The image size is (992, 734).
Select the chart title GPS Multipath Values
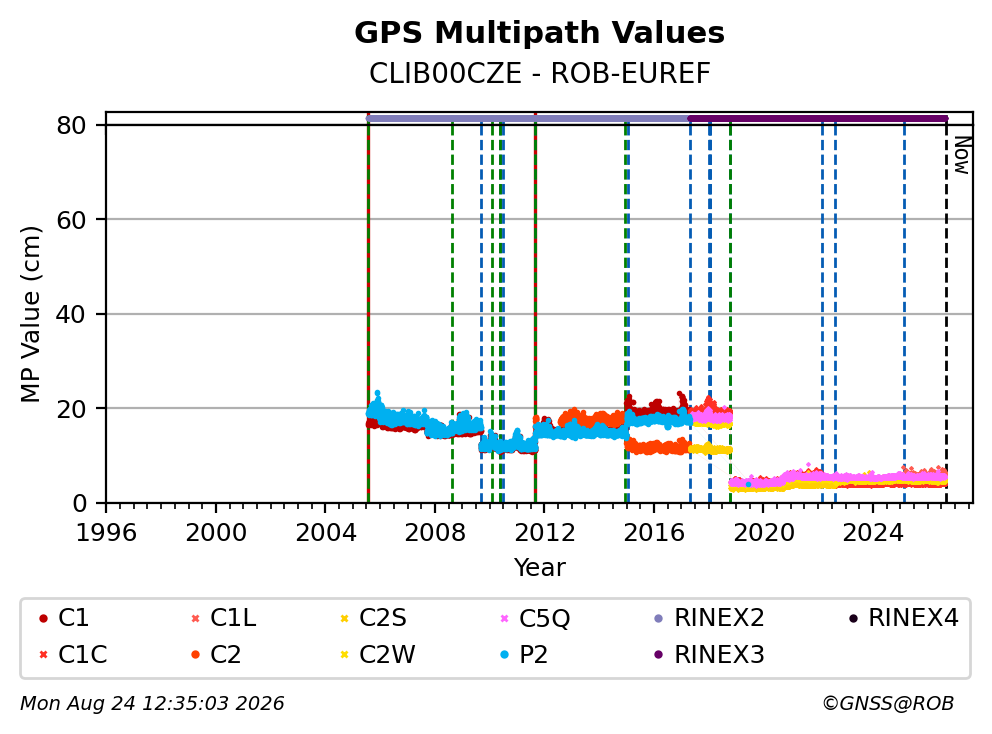(539, 32)
